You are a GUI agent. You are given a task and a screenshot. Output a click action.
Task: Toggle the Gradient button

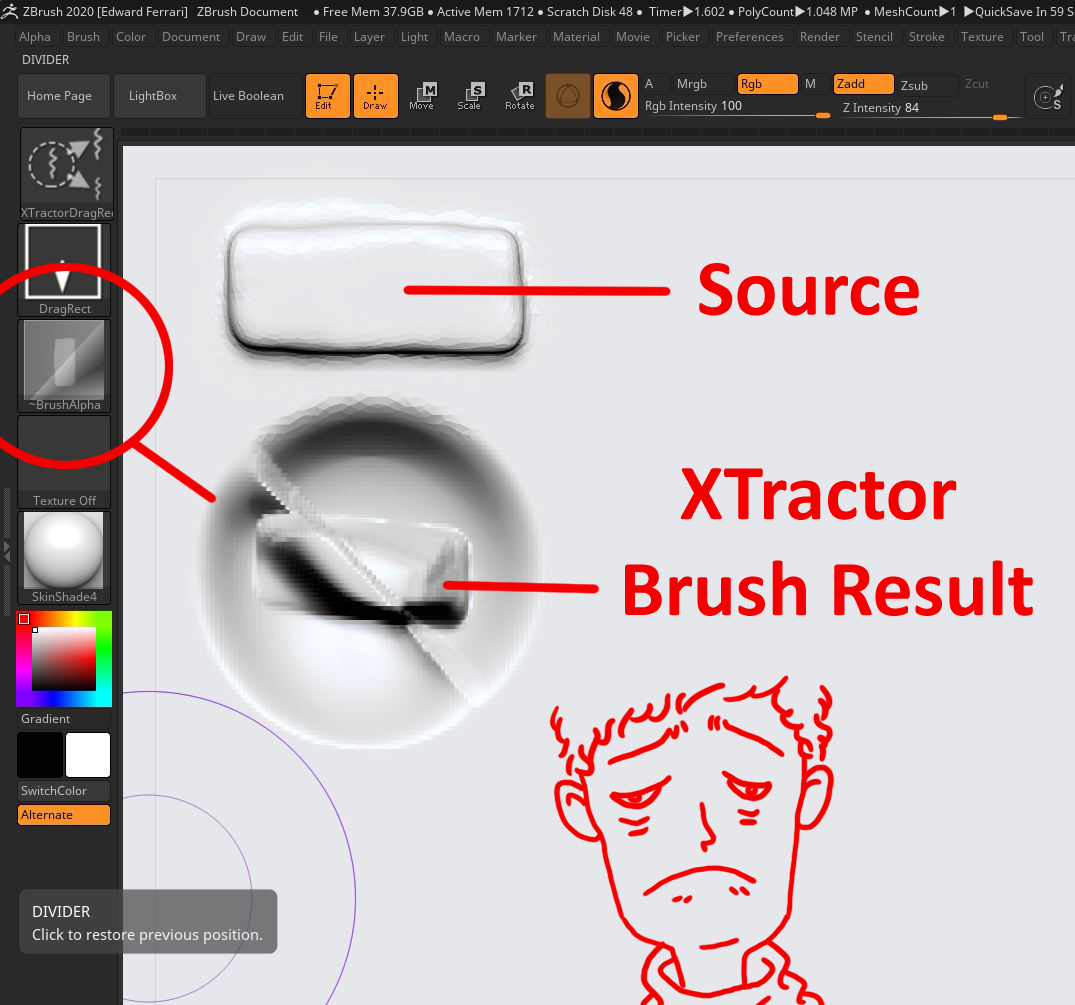click(x=64, y=718)
